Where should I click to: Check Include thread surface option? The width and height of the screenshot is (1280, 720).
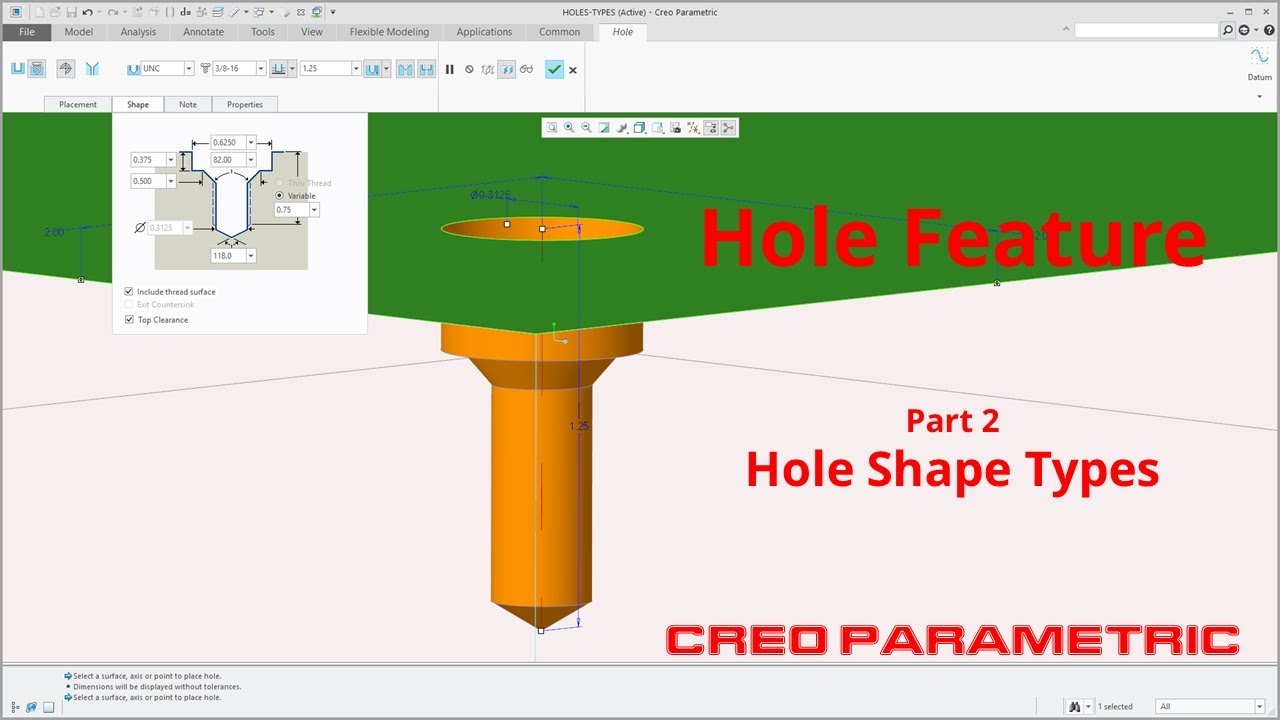tap(129, 292)
